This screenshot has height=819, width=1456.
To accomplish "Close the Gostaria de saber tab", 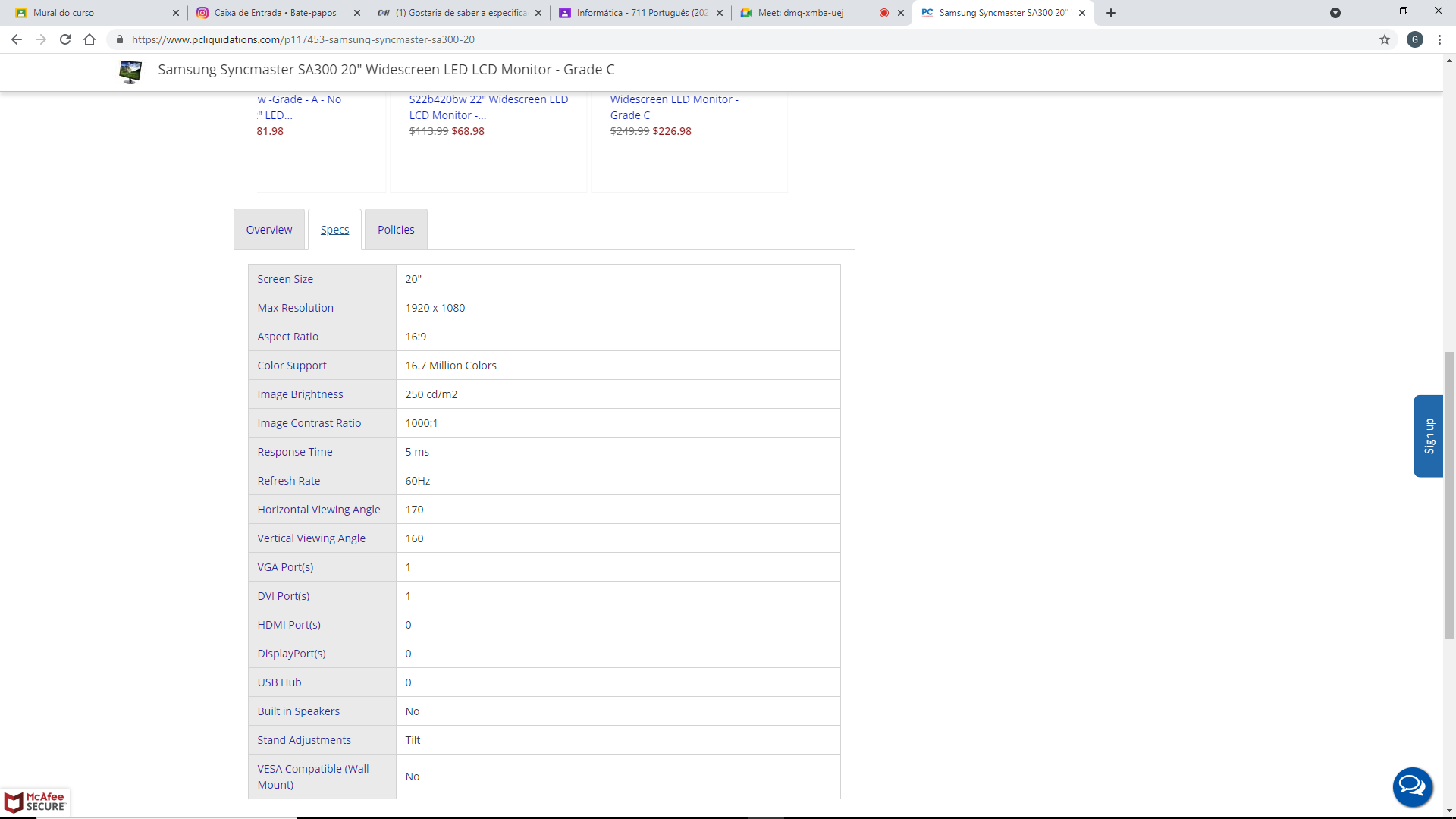I will 538,13.
